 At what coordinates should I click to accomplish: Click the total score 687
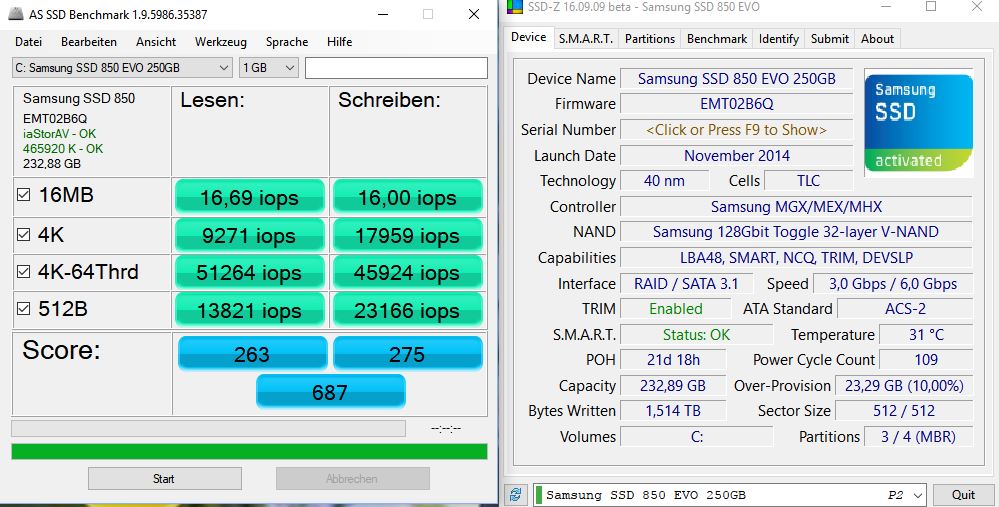click(x=330, y=391)
